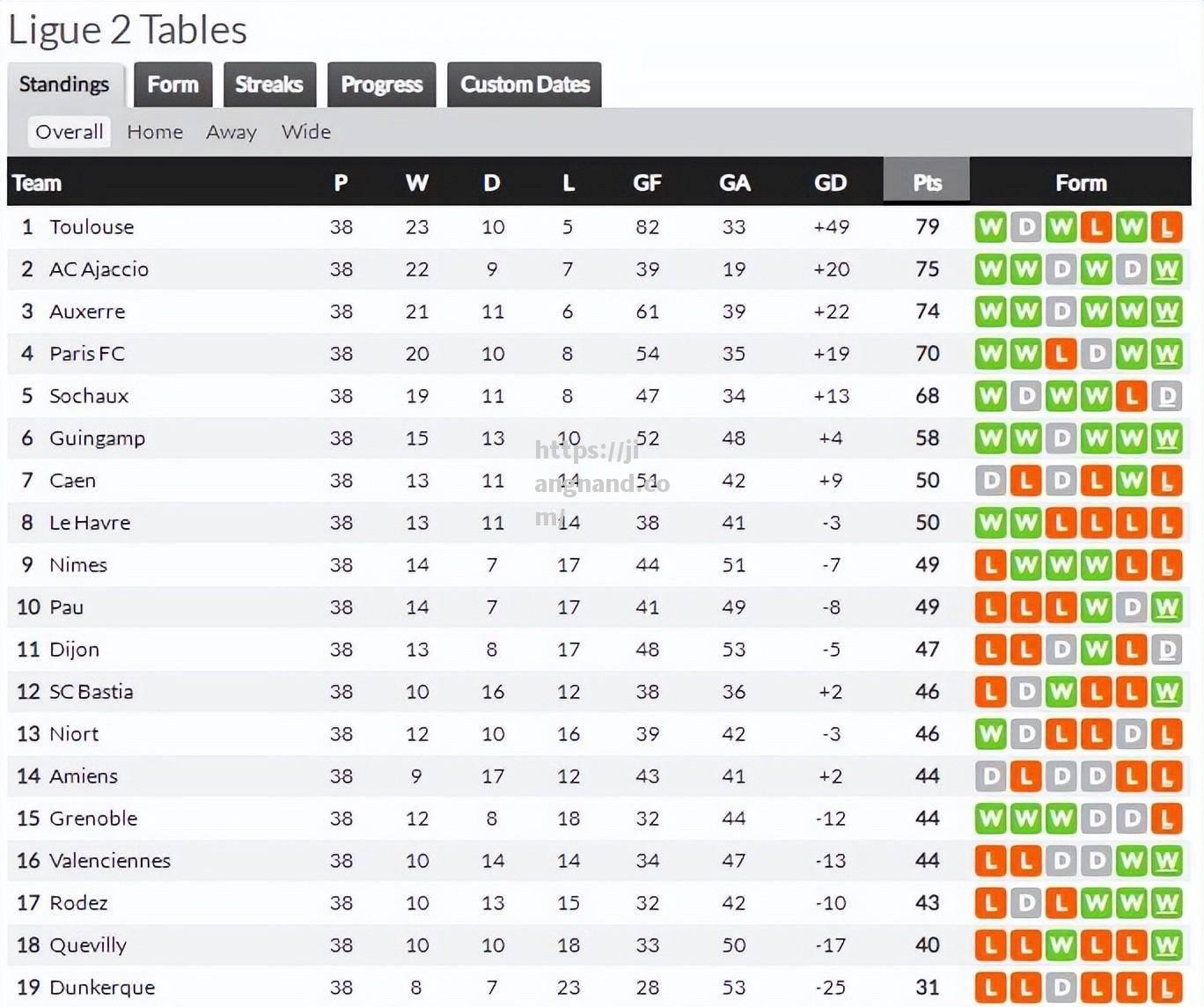Image resolution: width=1204 pixels, height=1007 pixels.
Task: Show the Home standings filter
Action: click(155, 132)
